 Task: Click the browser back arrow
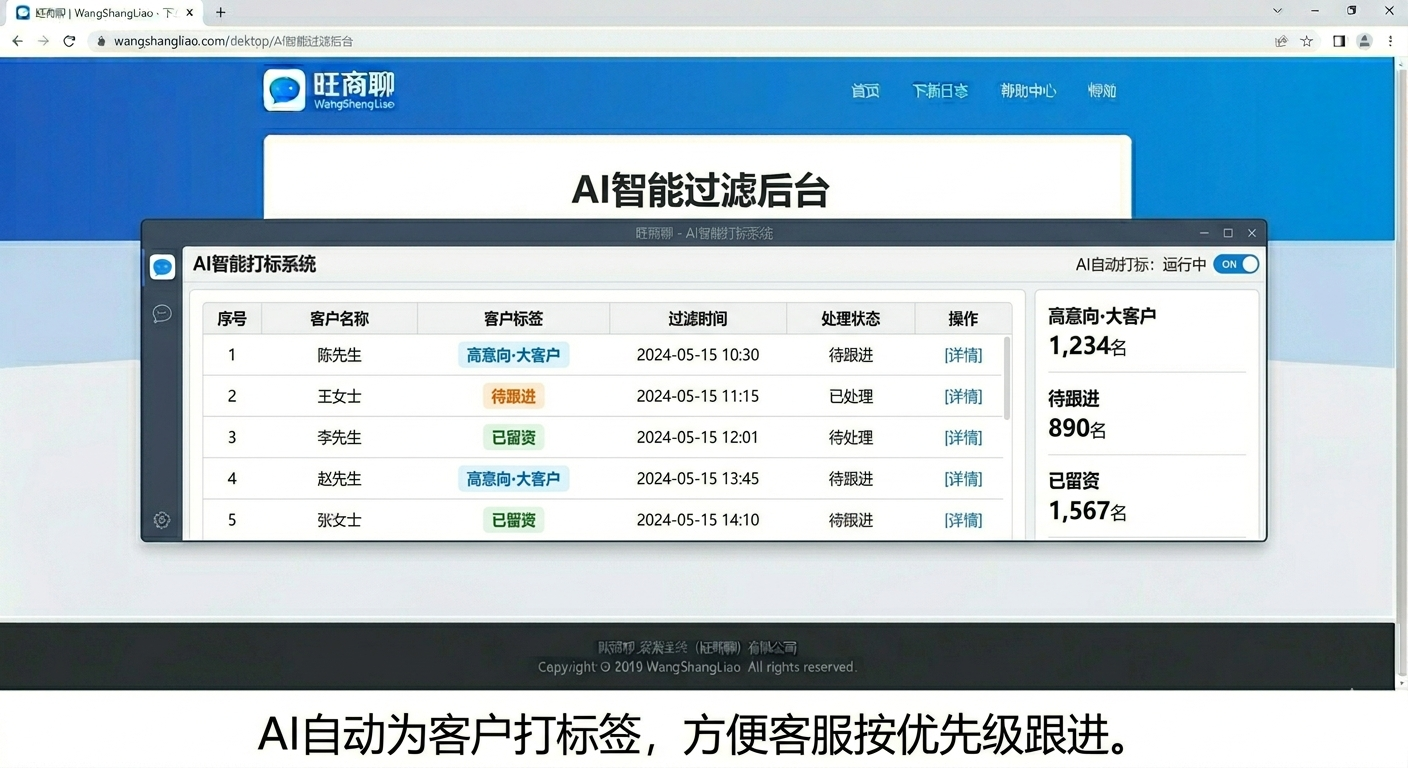[17, 41]
